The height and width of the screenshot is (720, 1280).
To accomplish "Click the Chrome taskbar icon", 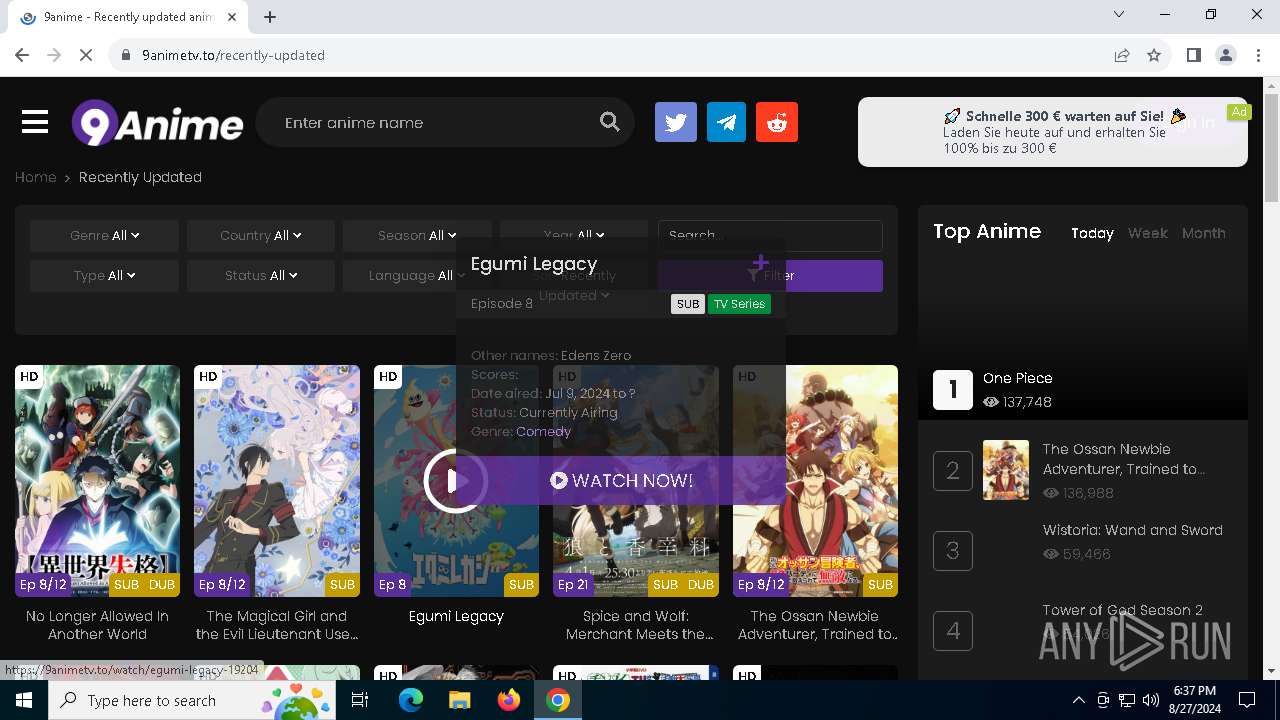I will click(x=558, y=700).
